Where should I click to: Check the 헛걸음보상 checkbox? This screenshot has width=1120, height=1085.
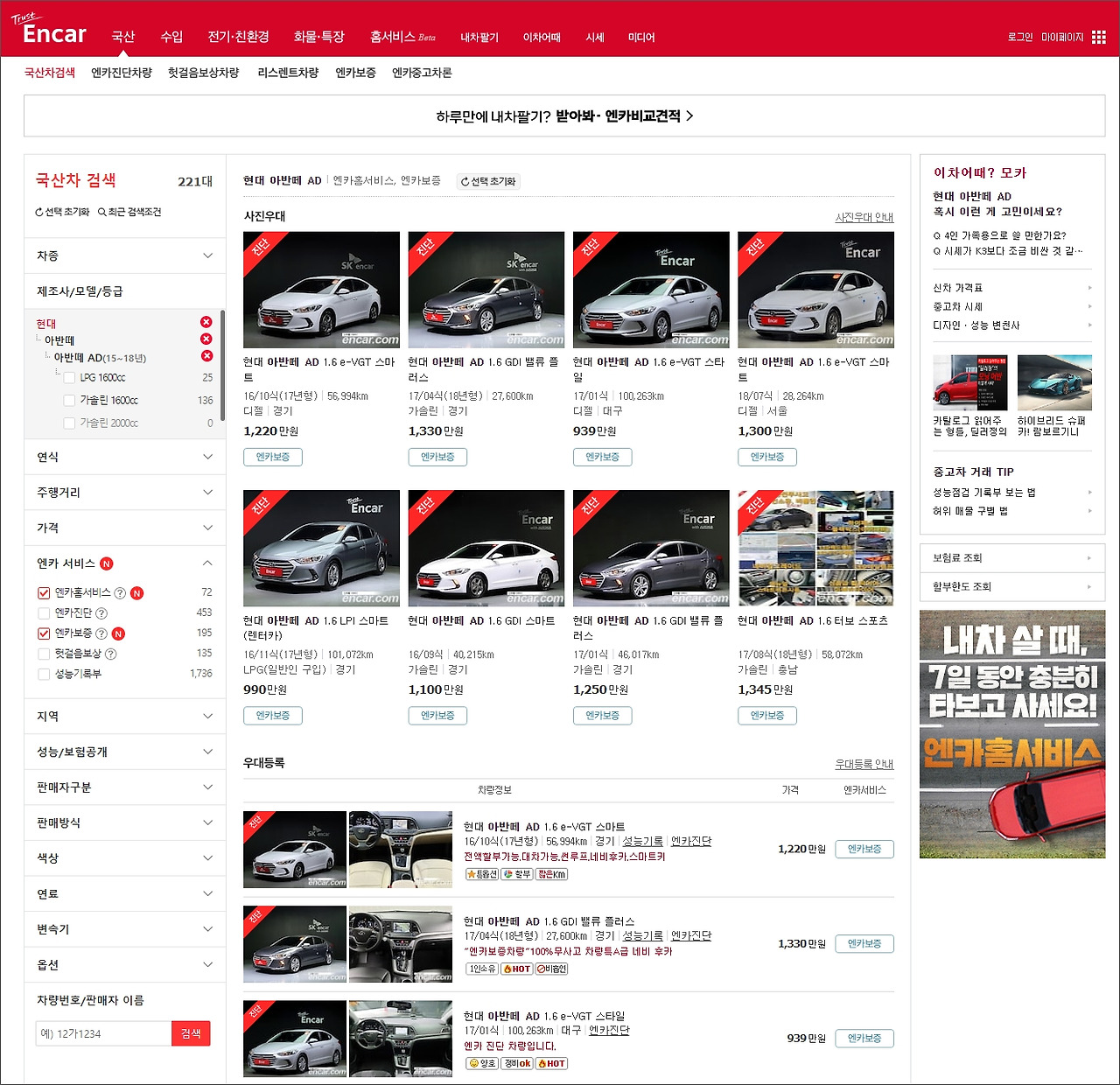click(x=44, y=654)
